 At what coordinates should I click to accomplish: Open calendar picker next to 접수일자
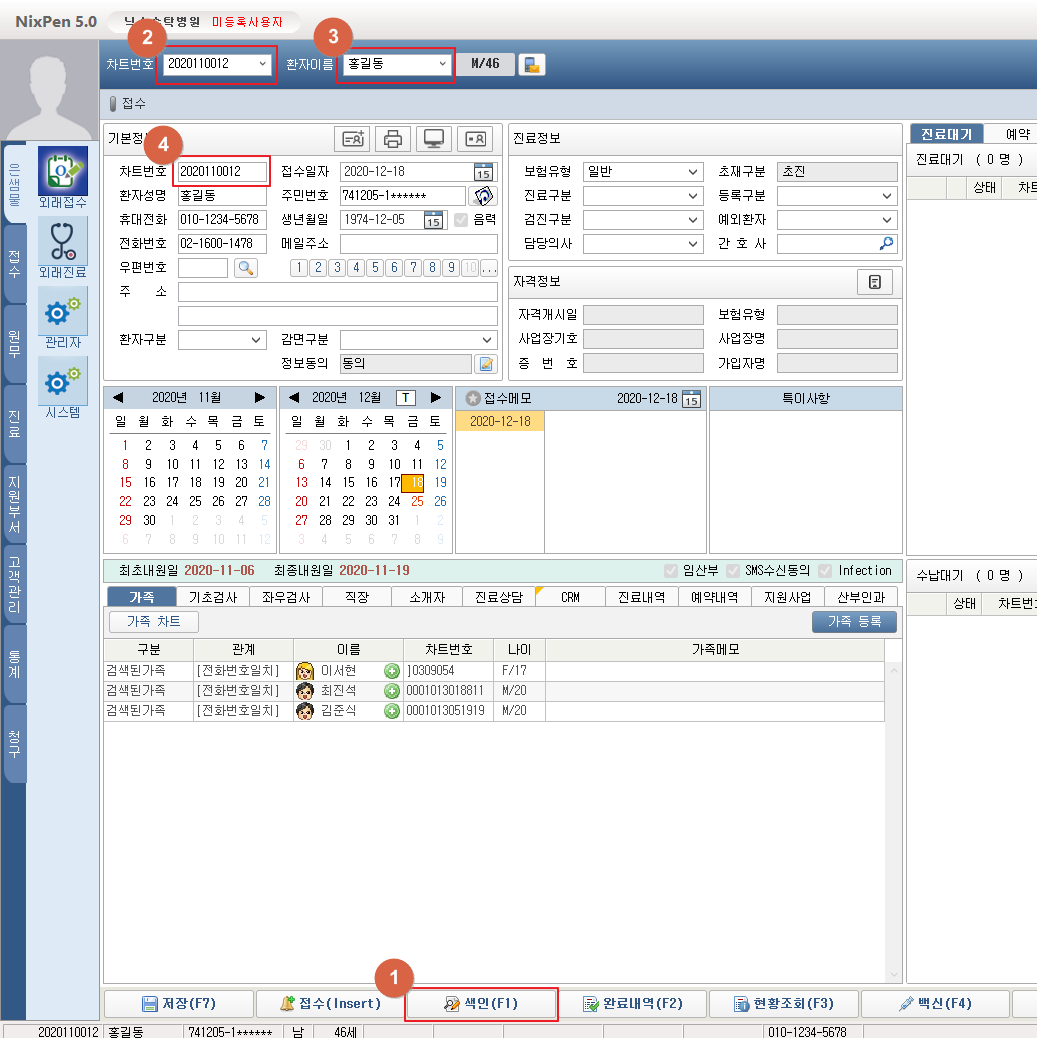click(x=484, y=171)
